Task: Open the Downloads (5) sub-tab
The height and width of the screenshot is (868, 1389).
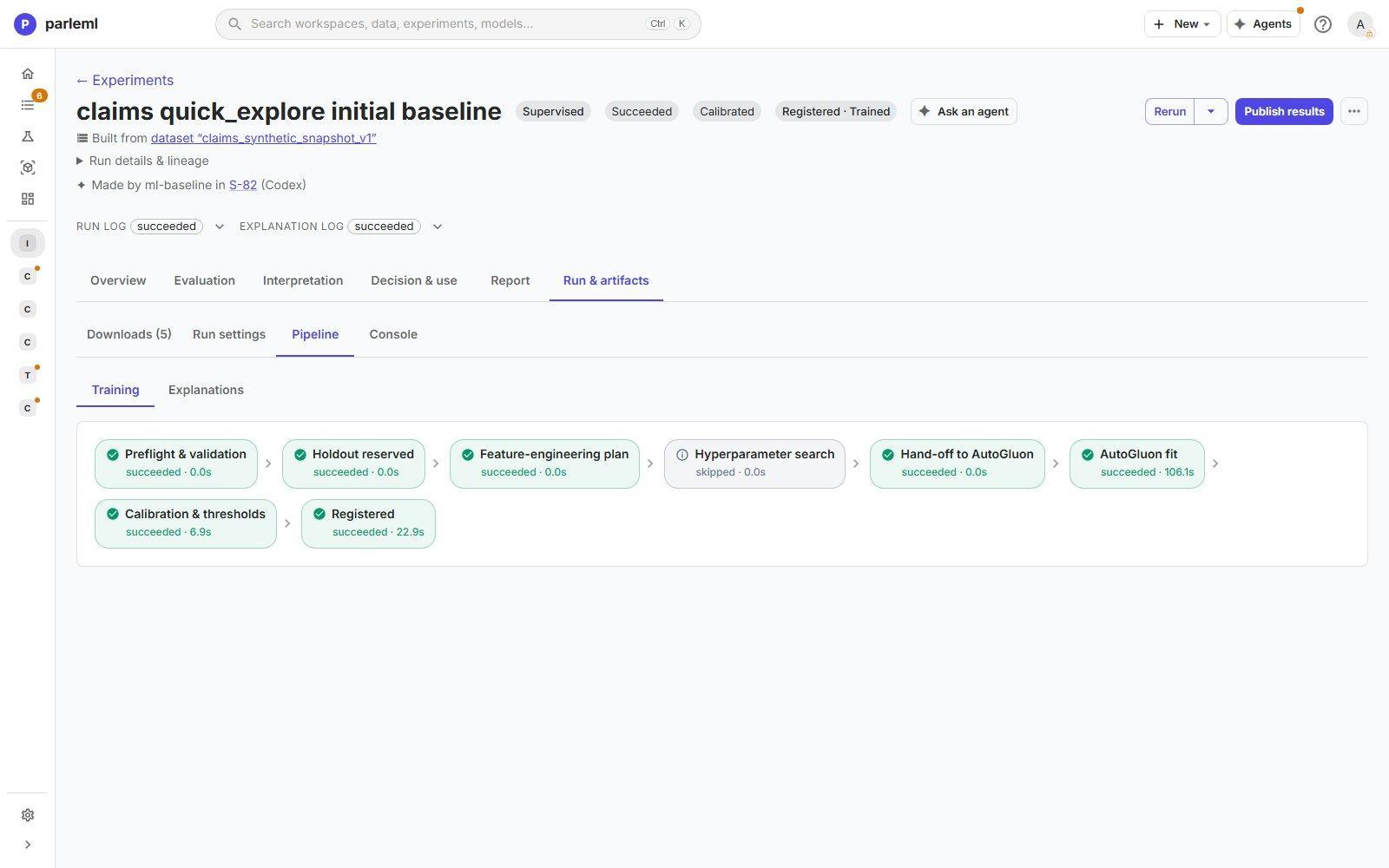Action: coord(129,334)
